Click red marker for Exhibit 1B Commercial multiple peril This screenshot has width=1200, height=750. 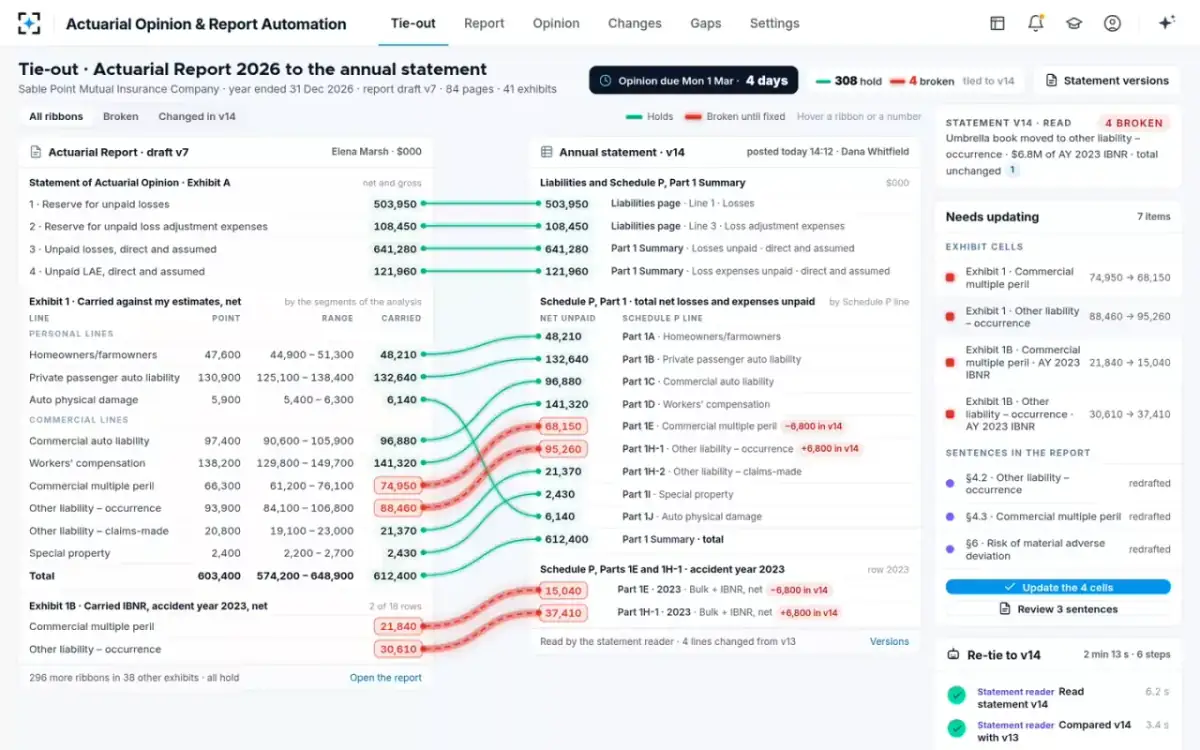950,362
